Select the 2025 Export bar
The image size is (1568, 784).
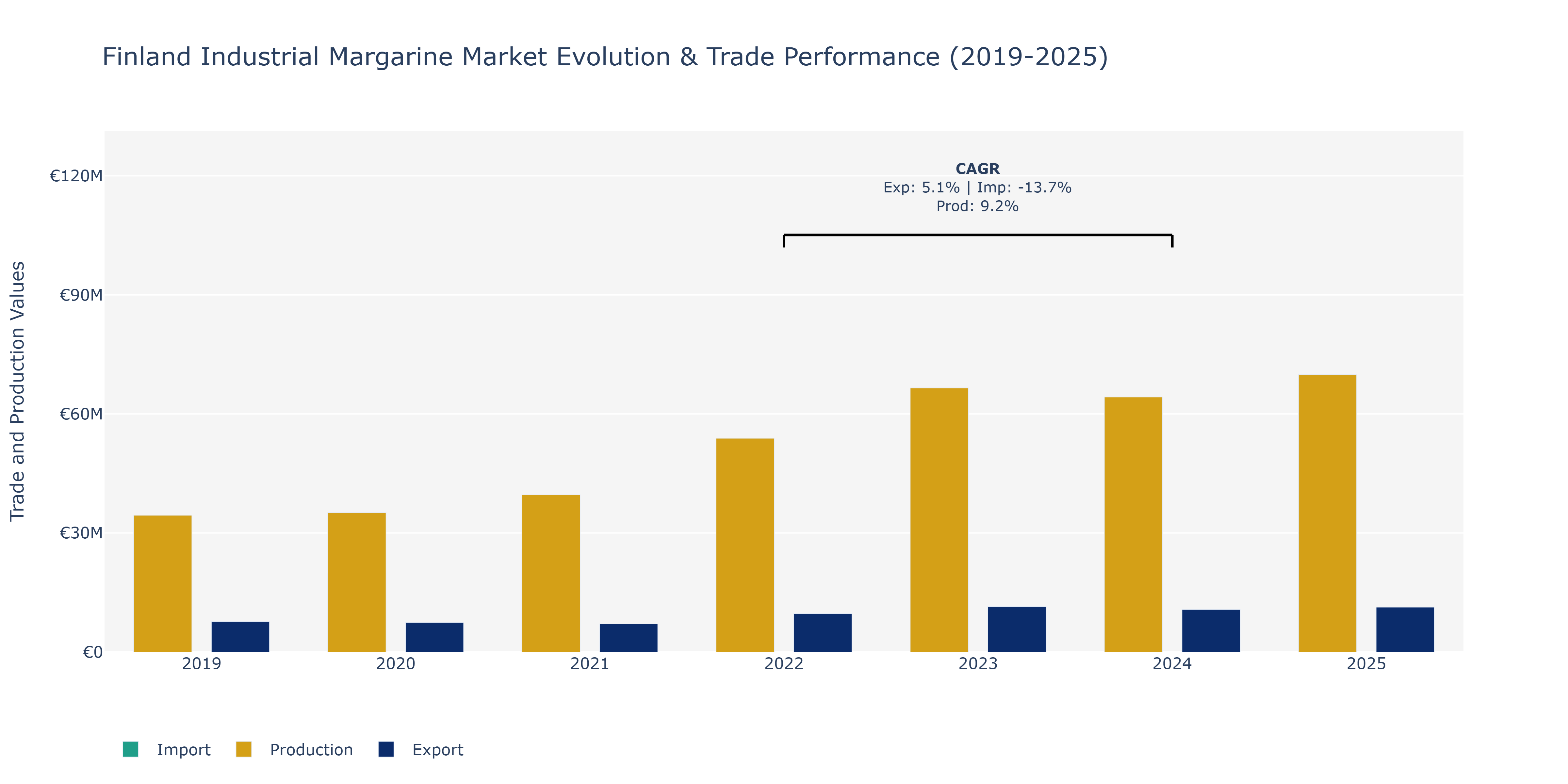click(1405, 629)
